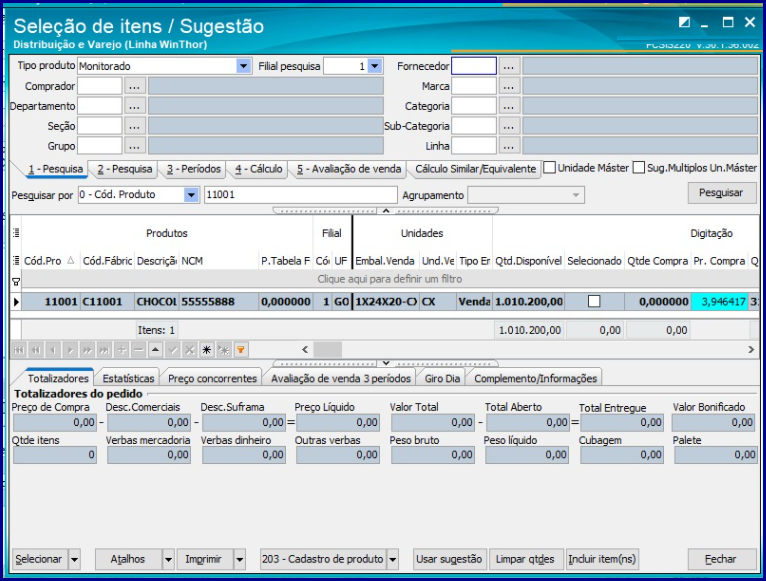
Task: Go to previous record navigator arrow
Action: tap(53, 350)
